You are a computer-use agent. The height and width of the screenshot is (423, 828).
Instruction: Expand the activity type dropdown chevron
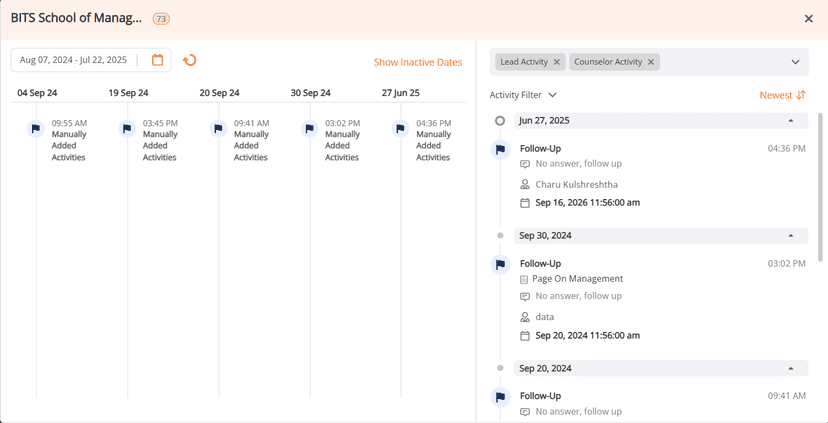(796, 62)
